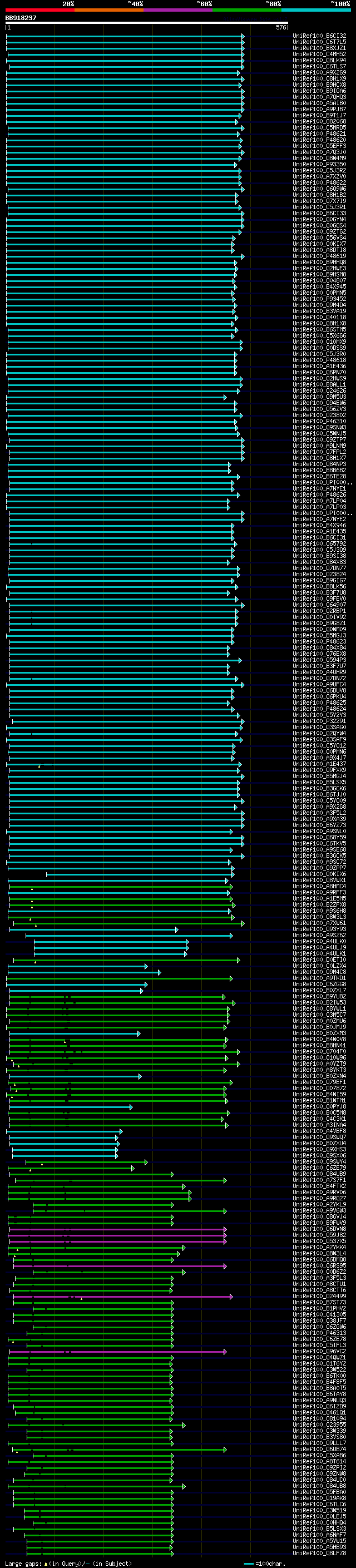Select the UniRef100_B9HCX8 label

coord(319,85)
